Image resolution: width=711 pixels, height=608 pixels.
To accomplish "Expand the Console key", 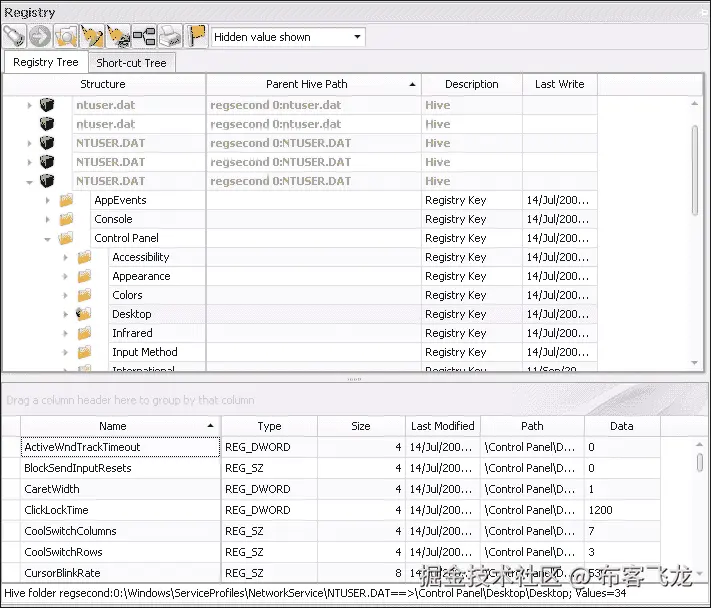I will point(48,219).
